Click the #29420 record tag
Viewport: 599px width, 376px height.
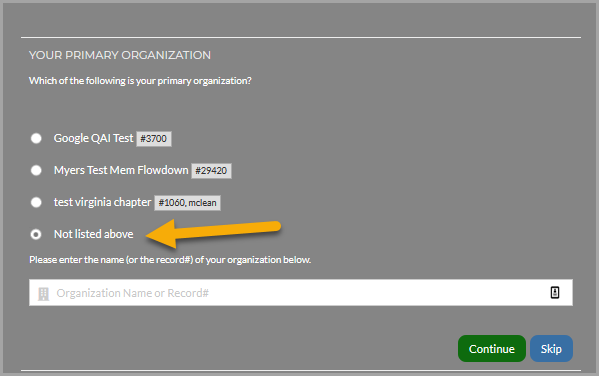pyautogui.click(x=211, y=171)
